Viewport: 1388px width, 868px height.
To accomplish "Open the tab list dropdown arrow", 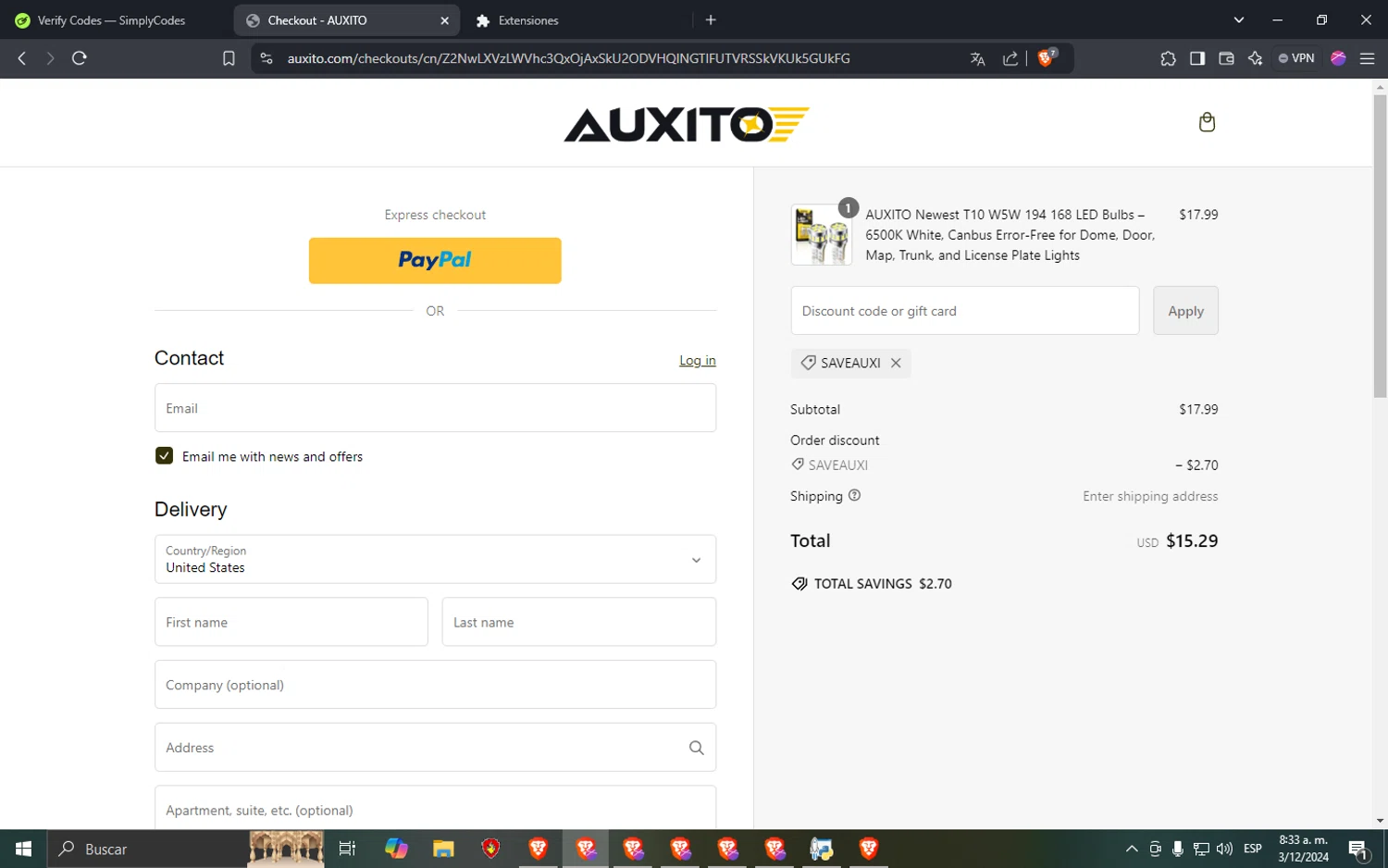I will 1238,19.
